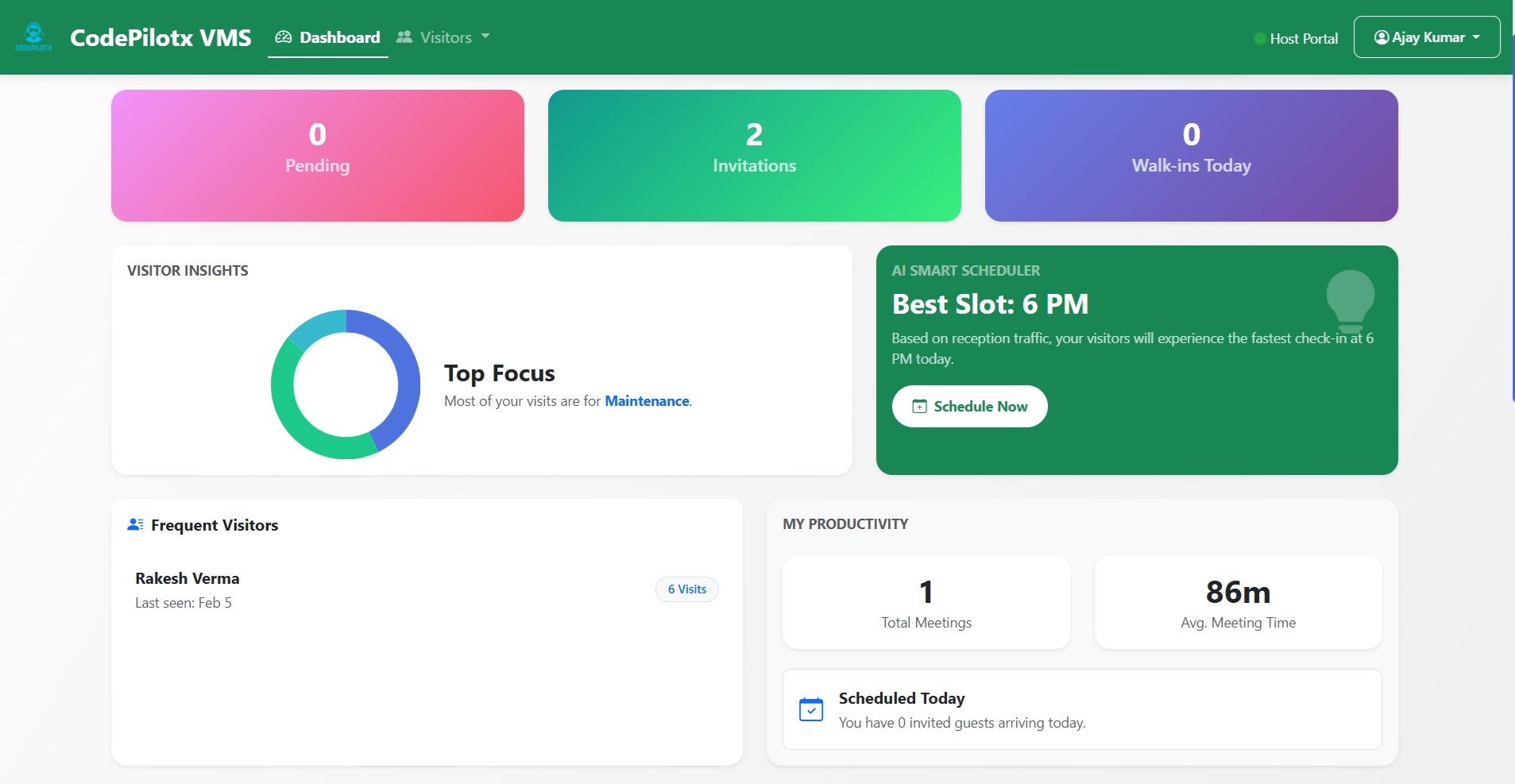This screenshot has width=1515, height=784.
Task: Click the lightbulb icon in AI Smart Scheduler
Action: 1351,300
